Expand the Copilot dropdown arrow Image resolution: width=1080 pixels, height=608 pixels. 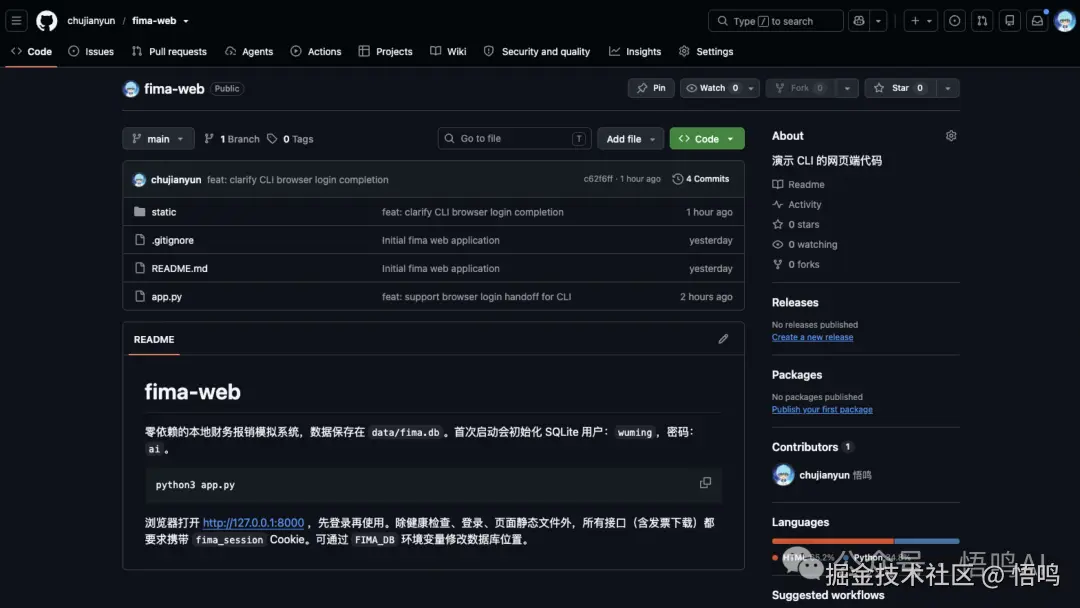[x=878, y=21]
